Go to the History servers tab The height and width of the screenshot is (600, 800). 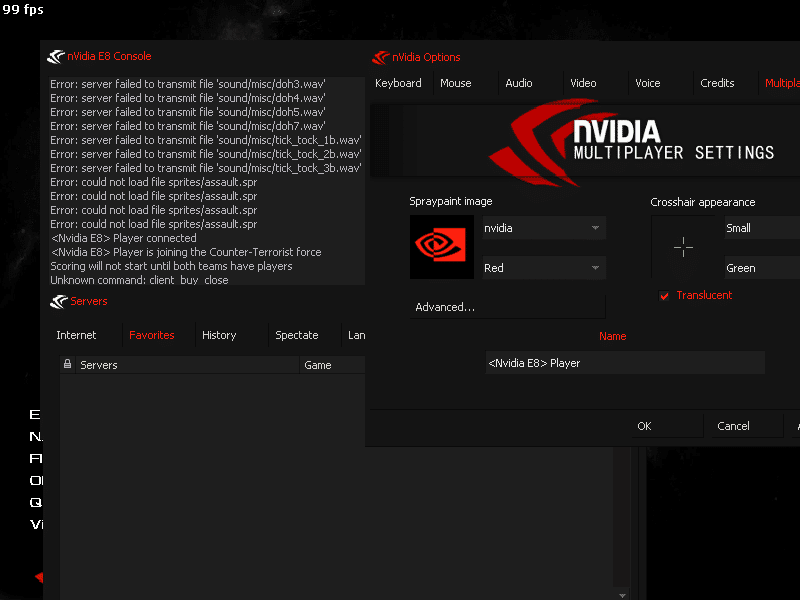click(219, 335)
